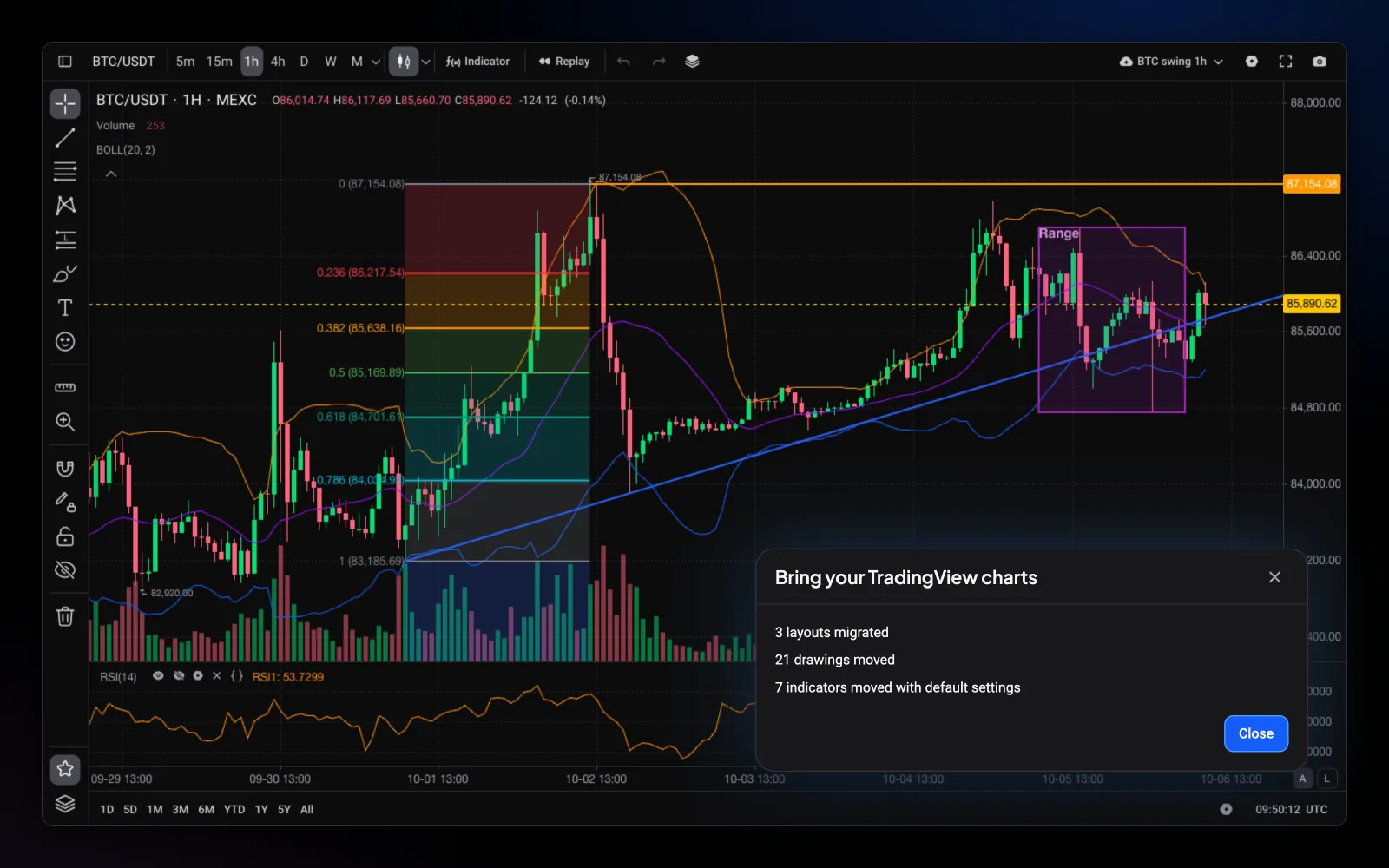Toggle RSI(14) visibility eye icon
Image resolution: width=1389 pixels, height=868 pixels.
(x=158, y=676)
